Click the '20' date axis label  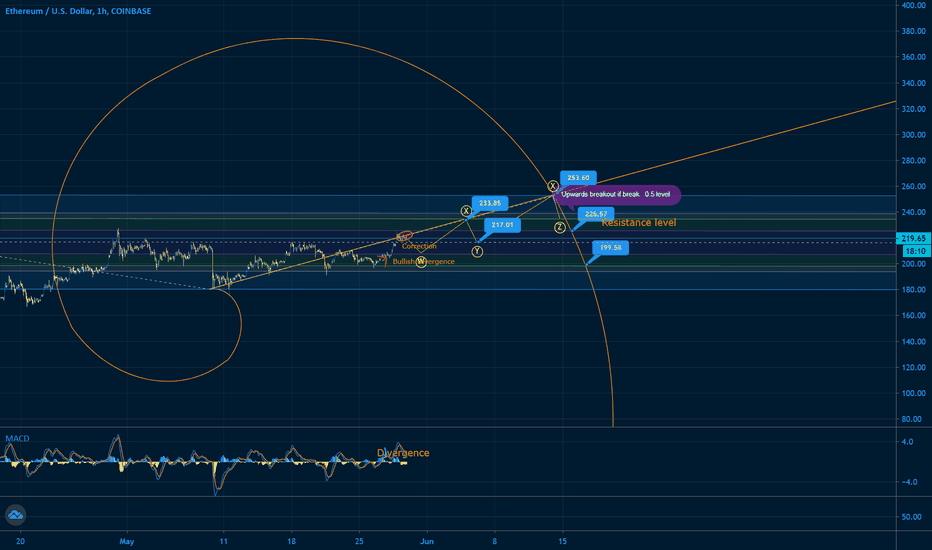point(20,541)
